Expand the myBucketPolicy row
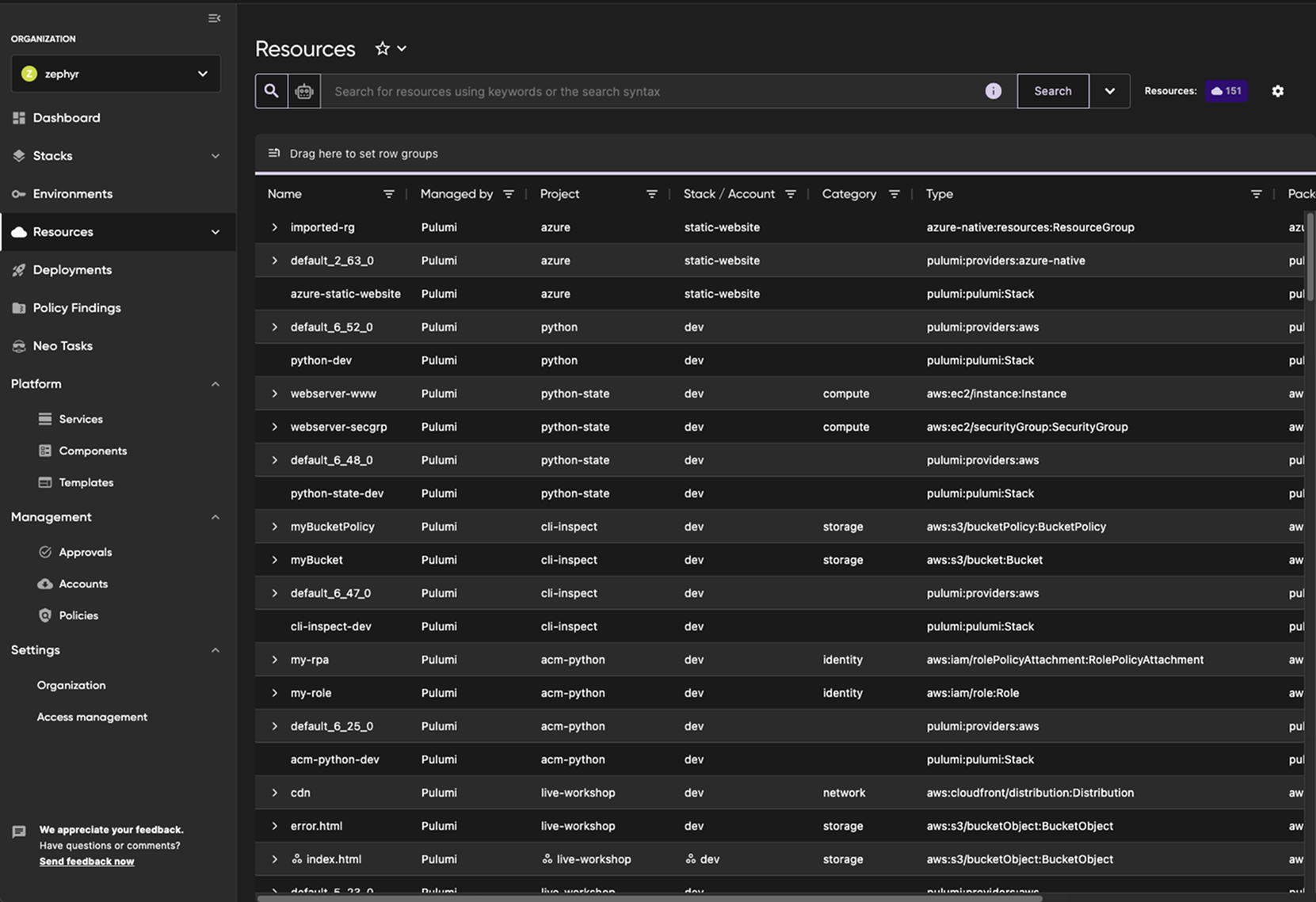Viewport: 1316px width, 902px height. coord(275,527)
